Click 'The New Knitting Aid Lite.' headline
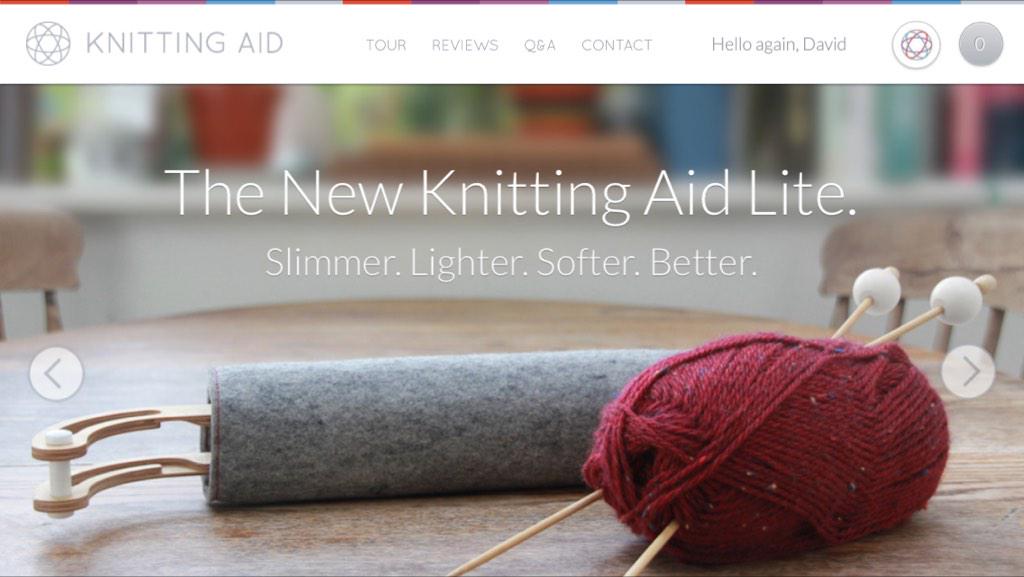 pos(510,193)
